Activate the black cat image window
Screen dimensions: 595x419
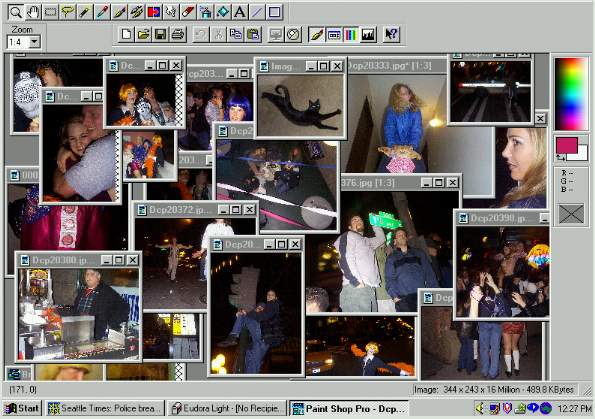click(x=301, y=106)
